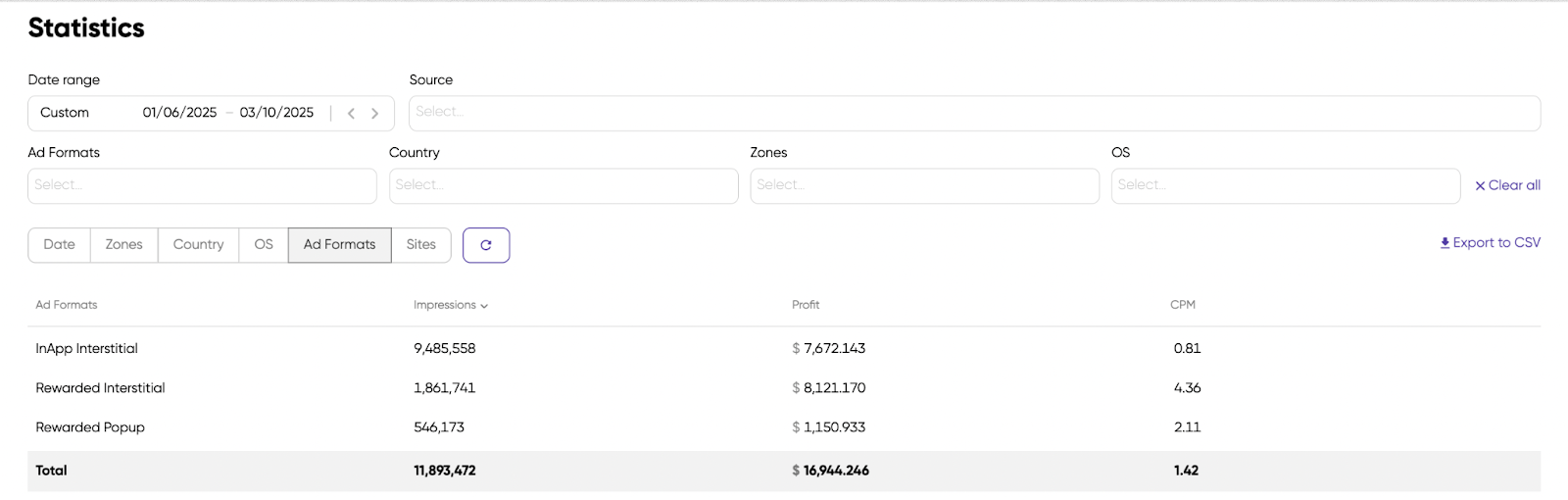Click the refresh icon button
This screenshot has width=1568, height=500.
pos(485,245)
